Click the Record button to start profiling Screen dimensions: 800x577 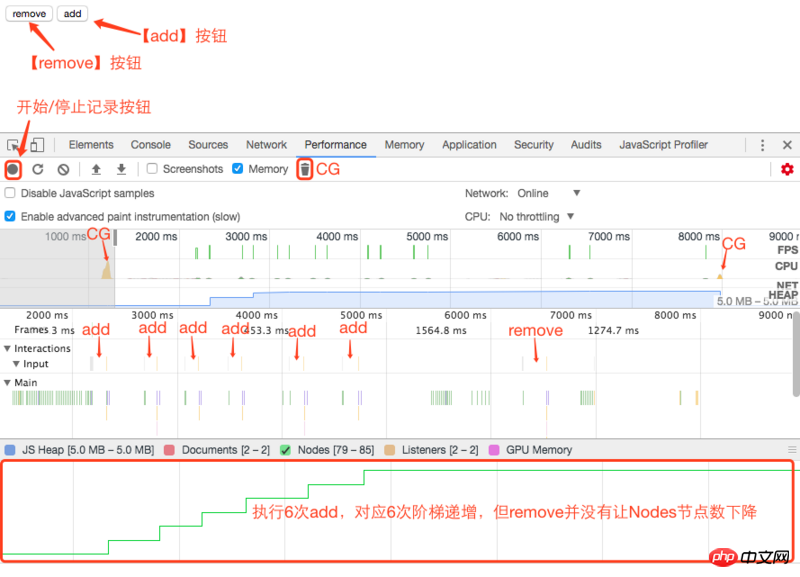click(12, 168)
